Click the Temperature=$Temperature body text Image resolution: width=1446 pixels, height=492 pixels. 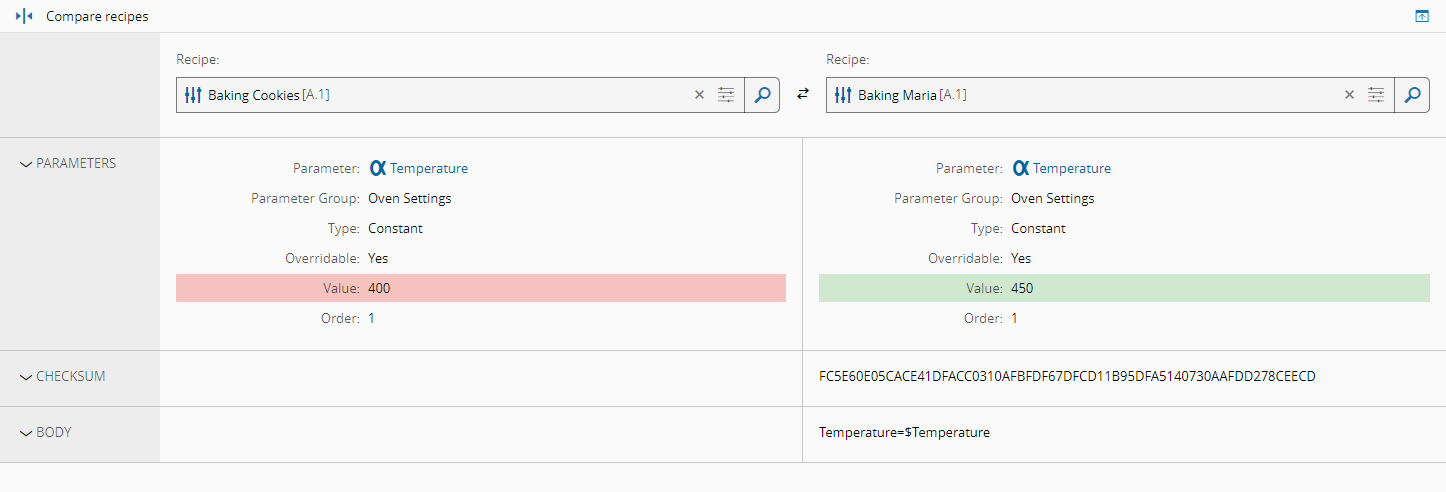point(904,433)
